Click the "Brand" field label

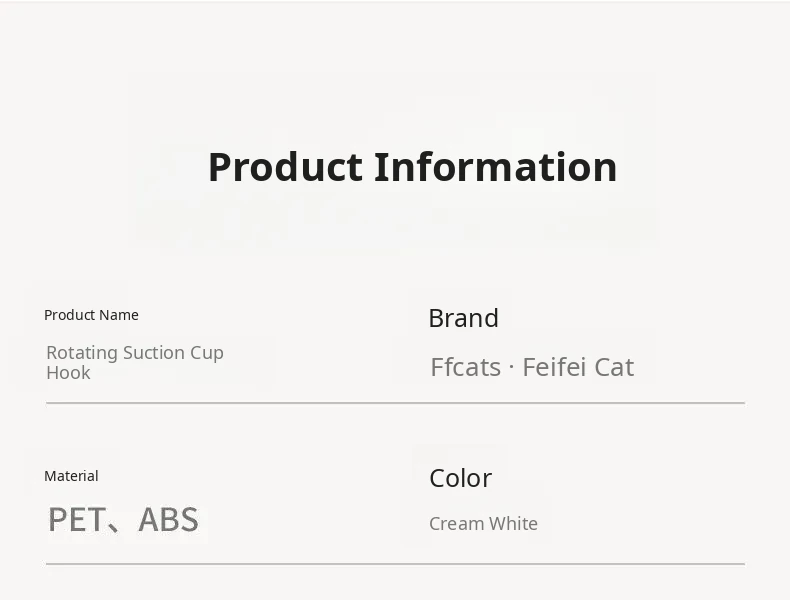coord(463,318)
